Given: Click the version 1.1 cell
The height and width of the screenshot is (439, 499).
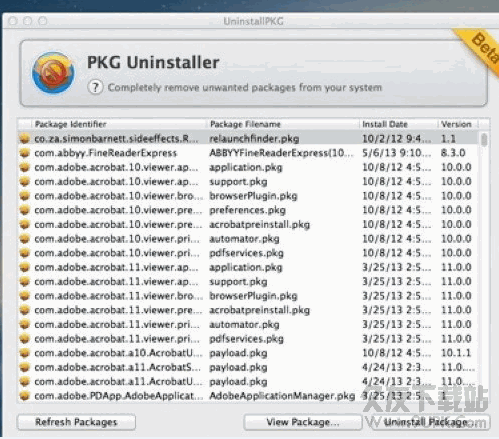Looking at the screenshot, I should [x=448, y=139].
